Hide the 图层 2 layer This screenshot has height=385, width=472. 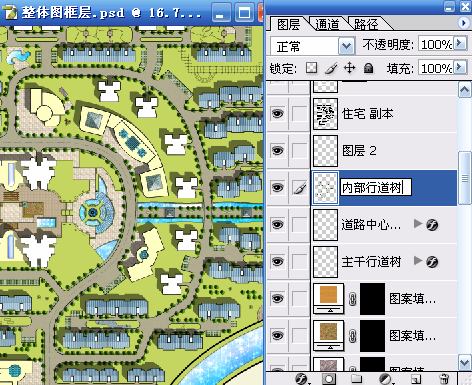coord(277,151)
